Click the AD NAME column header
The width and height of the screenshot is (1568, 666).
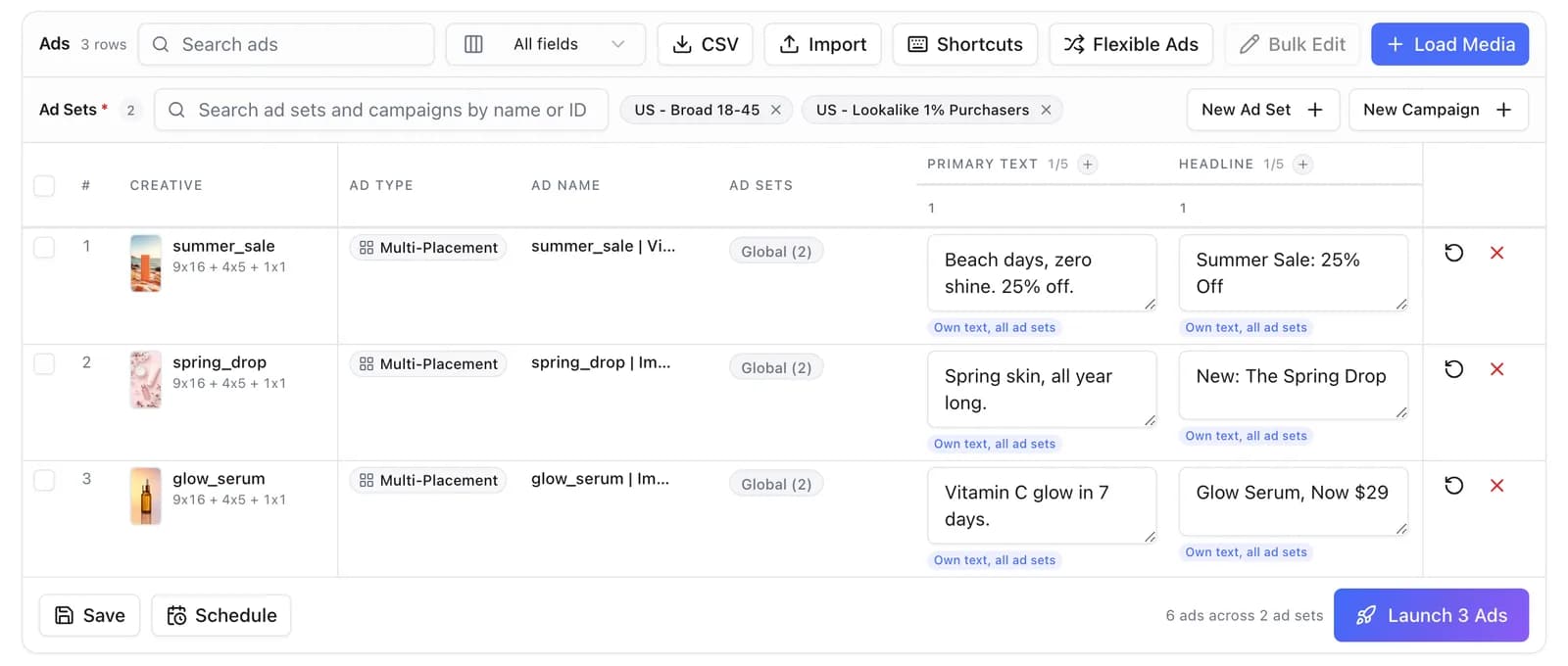[x=565, y=185]
